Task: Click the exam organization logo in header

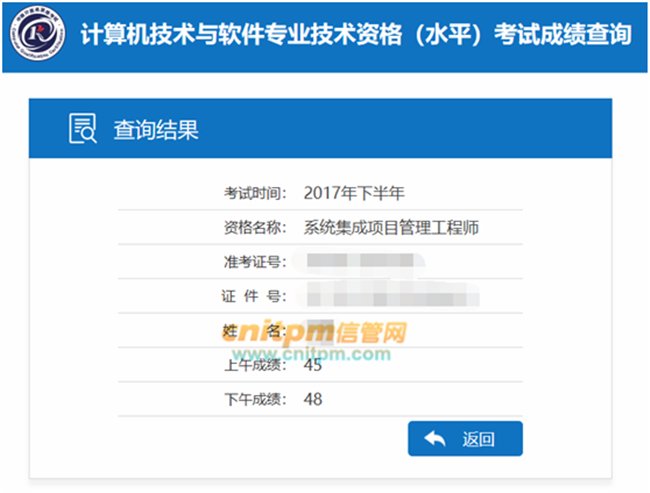Action: pos(35,36)
